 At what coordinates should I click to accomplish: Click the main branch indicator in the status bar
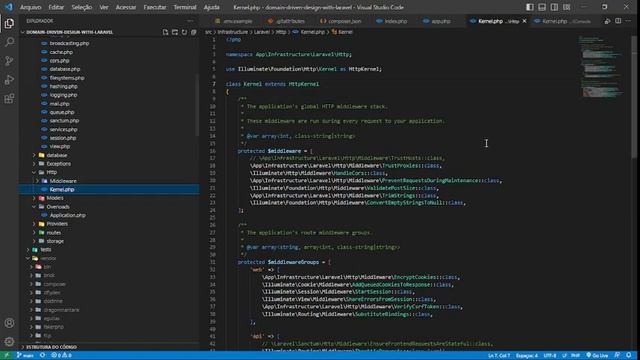coord(25,356)
